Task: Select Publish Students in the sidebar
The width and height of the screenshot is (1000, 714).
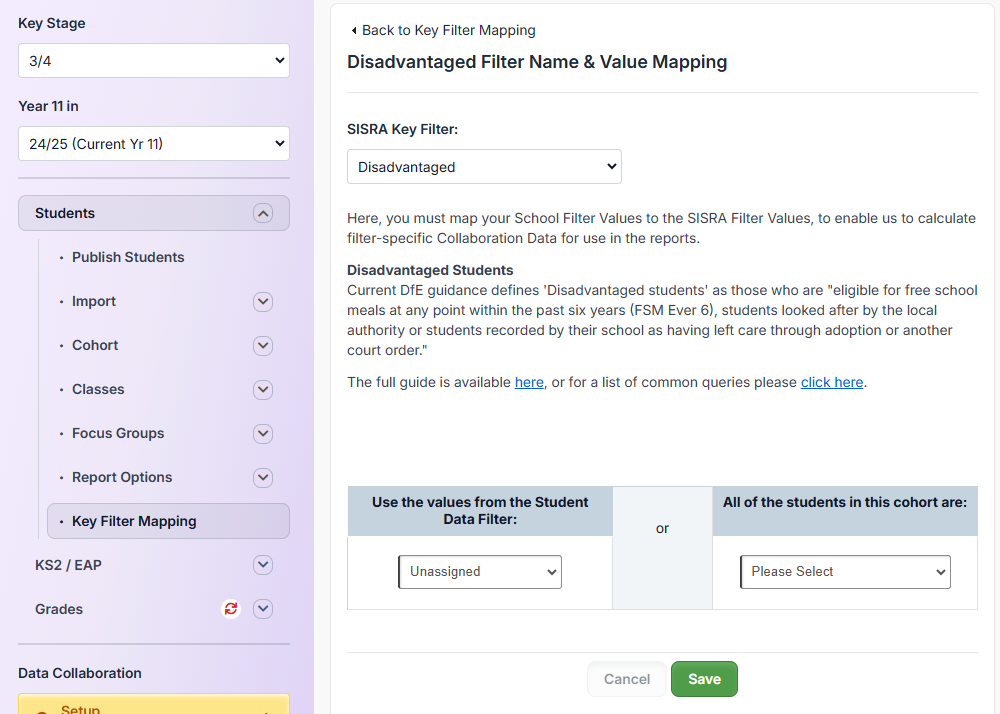Action: pyautogui.click(x=128, y=257)
